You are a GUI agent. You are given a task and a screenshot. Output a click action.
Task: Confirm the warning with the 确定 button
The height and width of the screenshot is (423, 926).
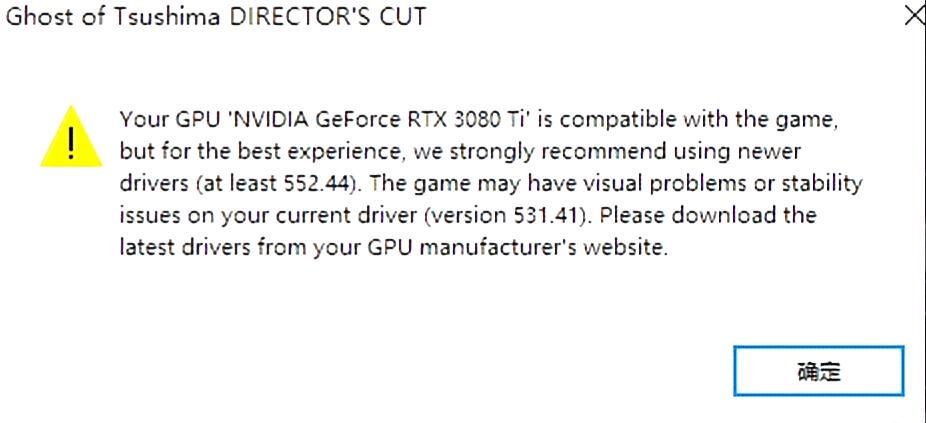coord(819,371)
